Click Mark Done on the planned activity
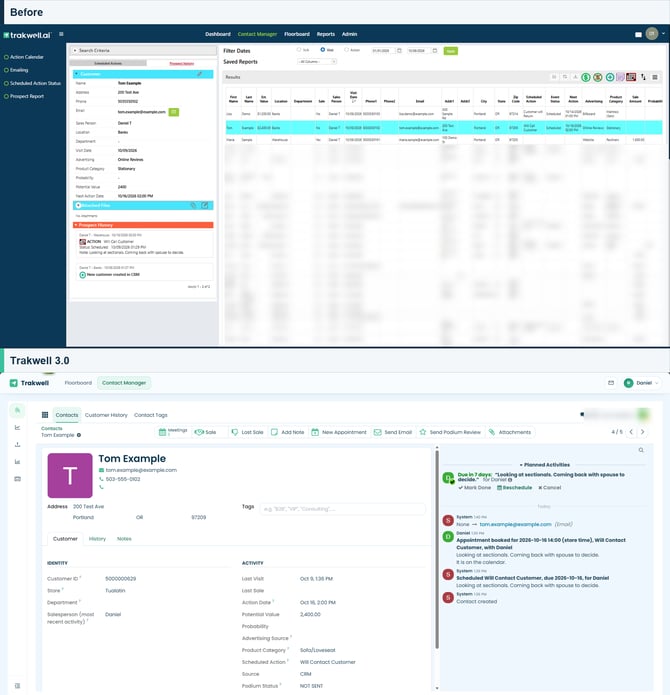The height and width of the screenshot is (695, 670). point(475,488)
